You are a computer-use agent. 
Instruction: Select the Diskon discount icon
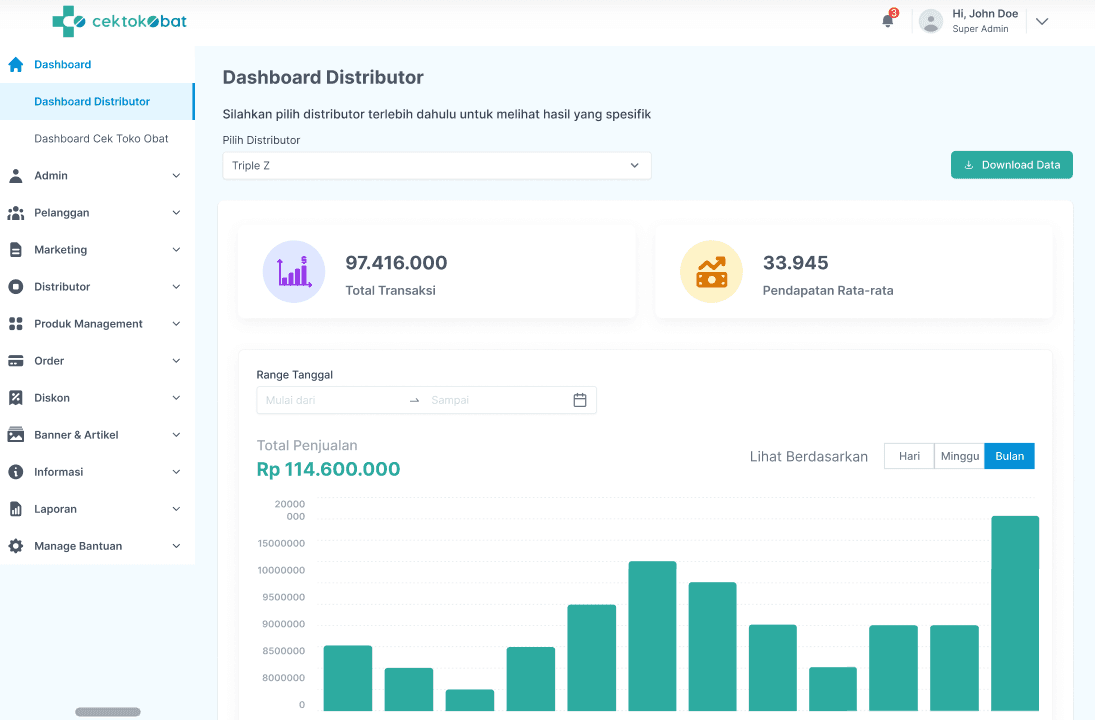tap(15, 397)
